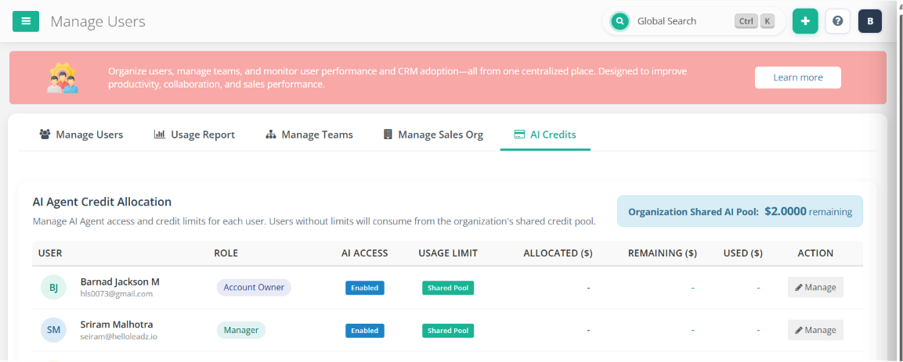The image size is (903, 362).
Task: Click the AI ACCESS column header
Action: tap(365, 253)
